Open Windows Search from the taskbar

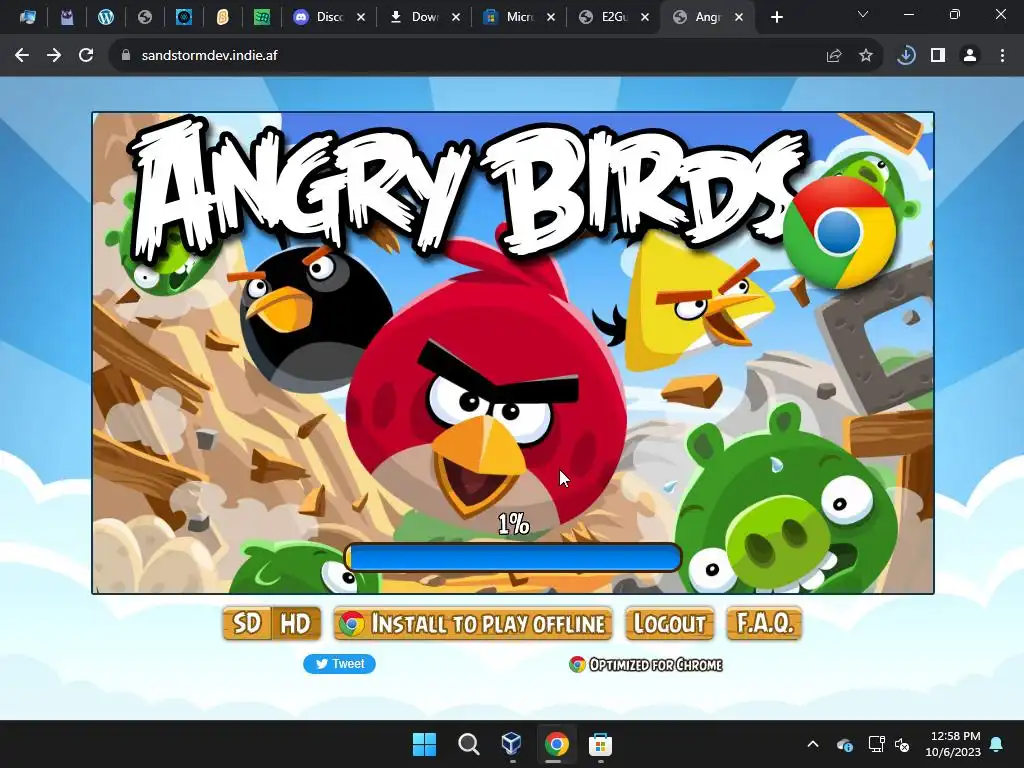[x=468, y=744]
